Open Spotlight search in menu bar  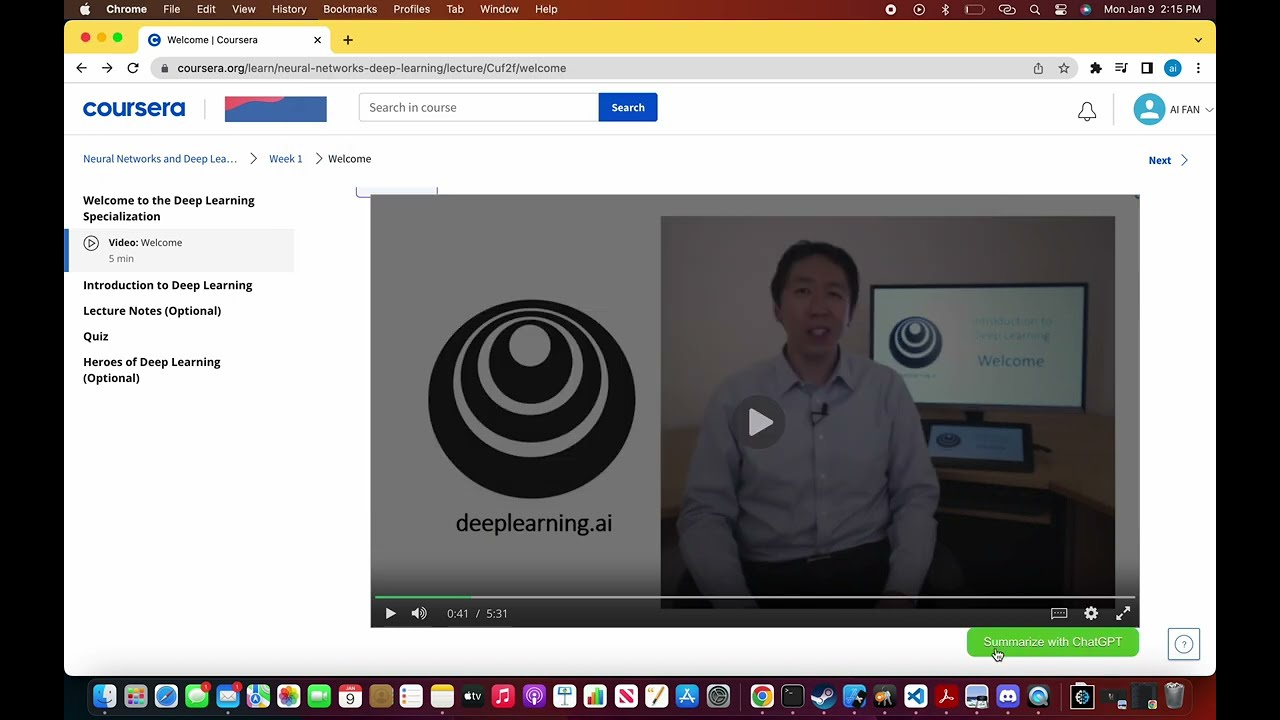coord(1035,9)
